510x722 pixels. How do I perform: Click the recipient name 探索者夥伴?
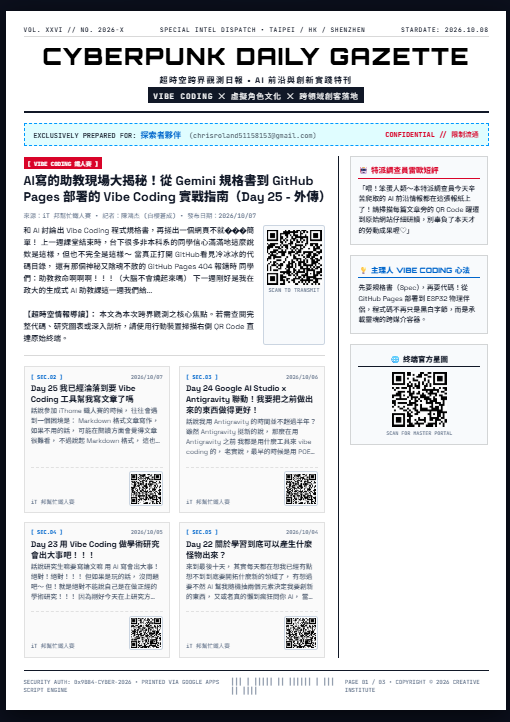(161, 135)
